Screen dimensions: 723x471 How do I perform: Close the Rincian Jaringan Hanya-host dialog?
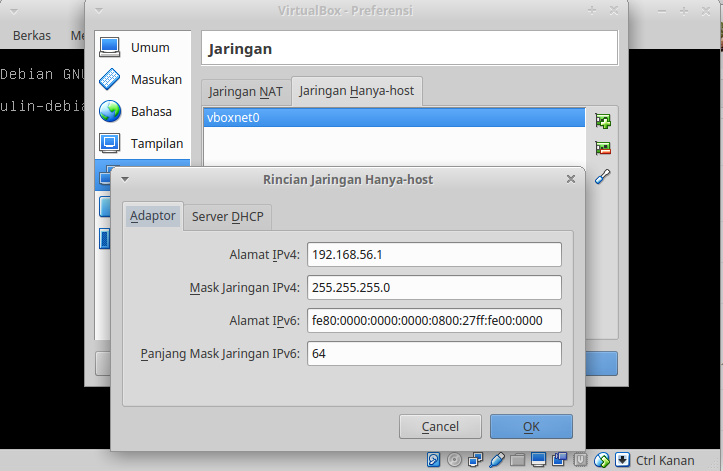571,179
